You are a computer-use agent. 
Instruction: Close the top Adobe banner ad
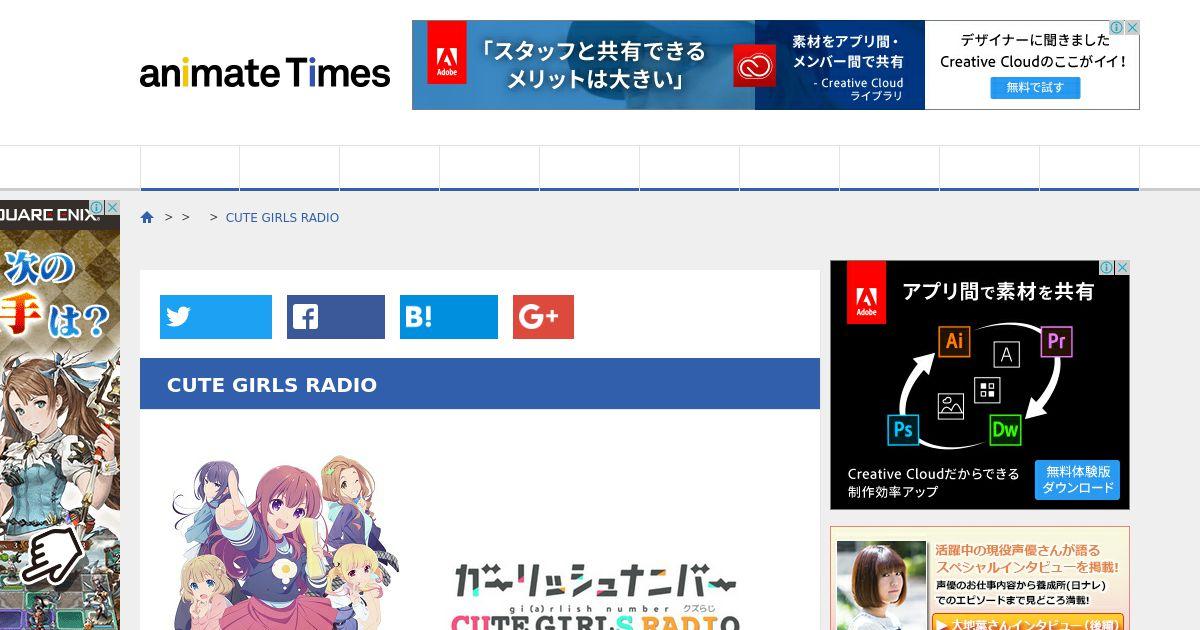pos(1132,28)
